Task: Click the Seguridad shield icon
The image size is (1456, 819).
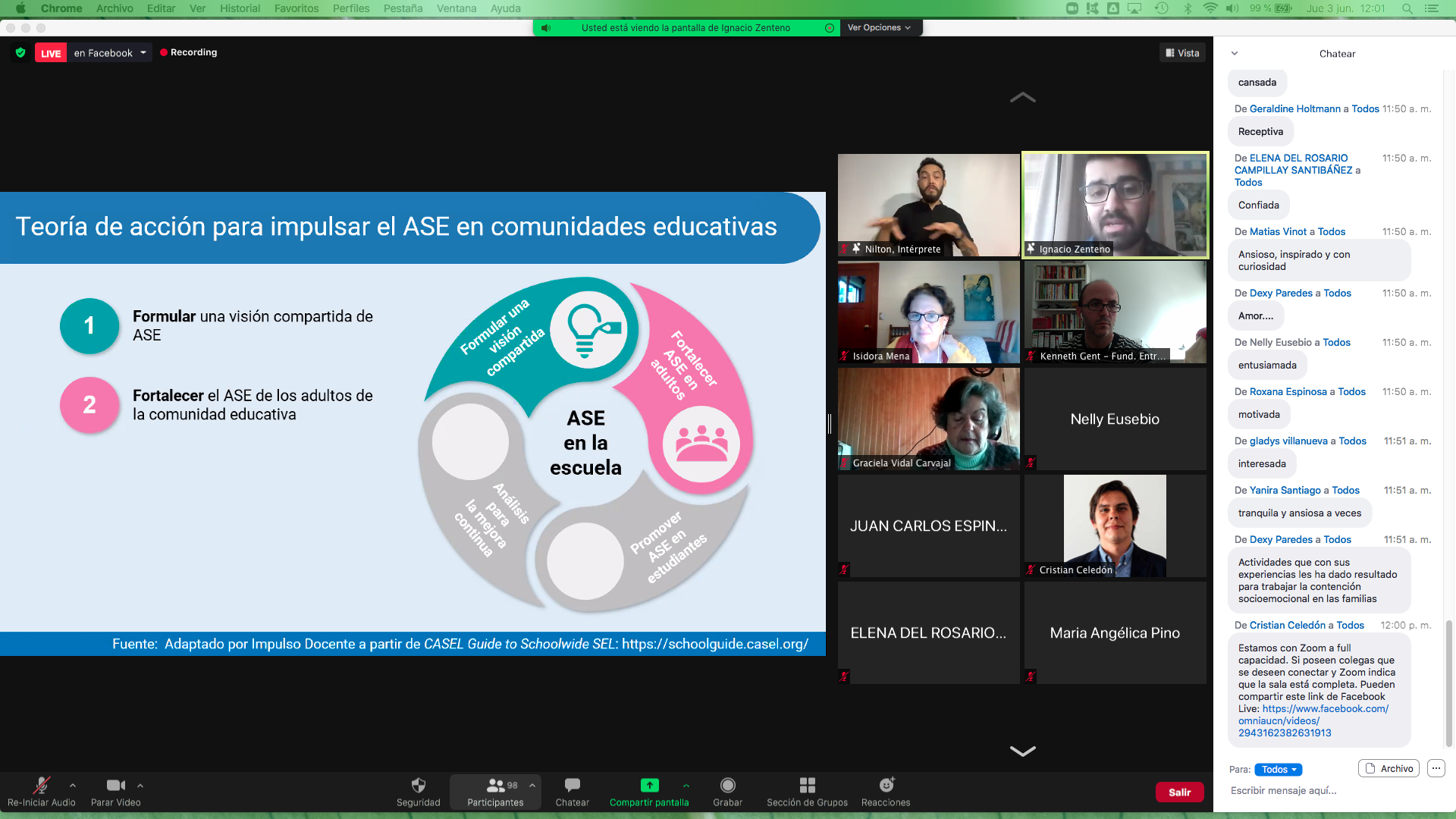Action: tap(418, 786)
